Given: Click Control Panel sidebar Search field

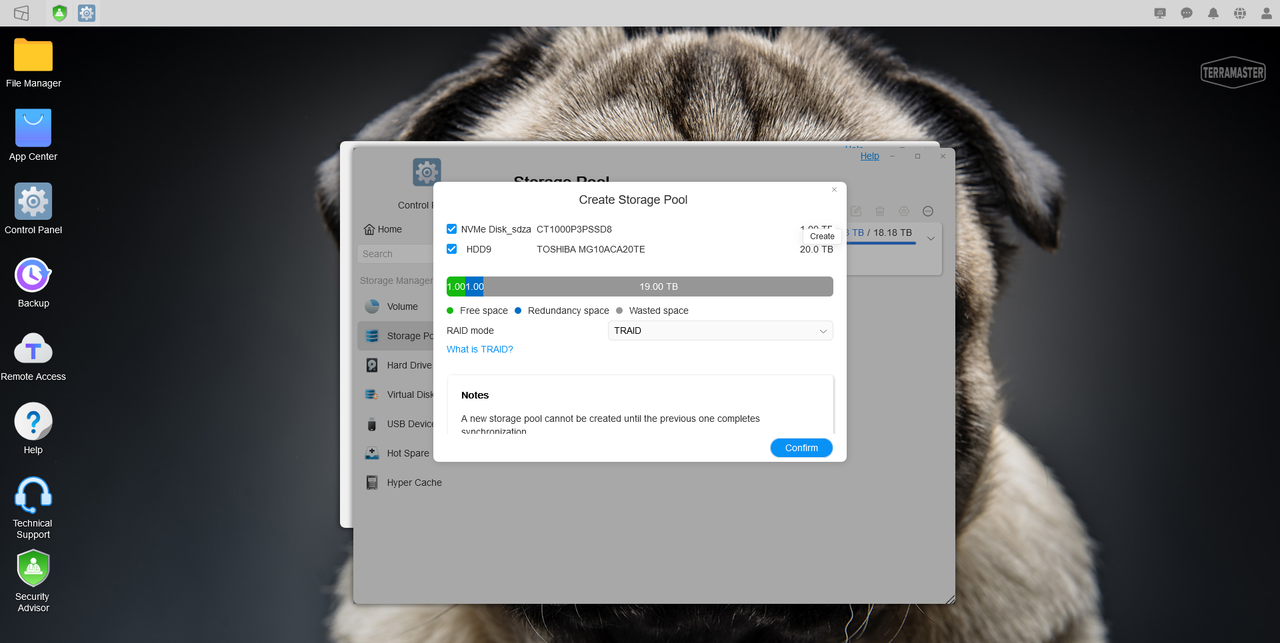Looking at the screenshot, I should (395, 254).
